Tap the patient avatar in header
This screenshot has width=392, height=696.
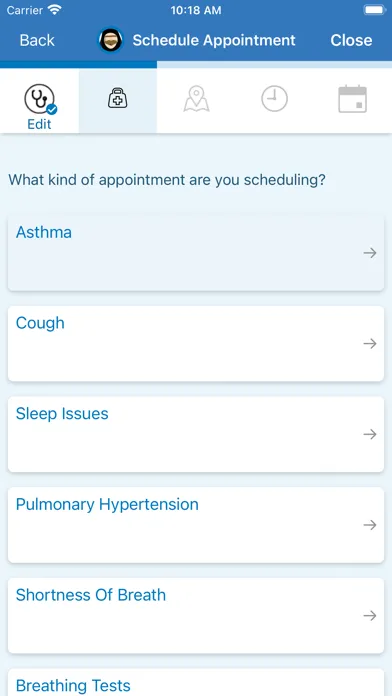(x=111, y=40)
